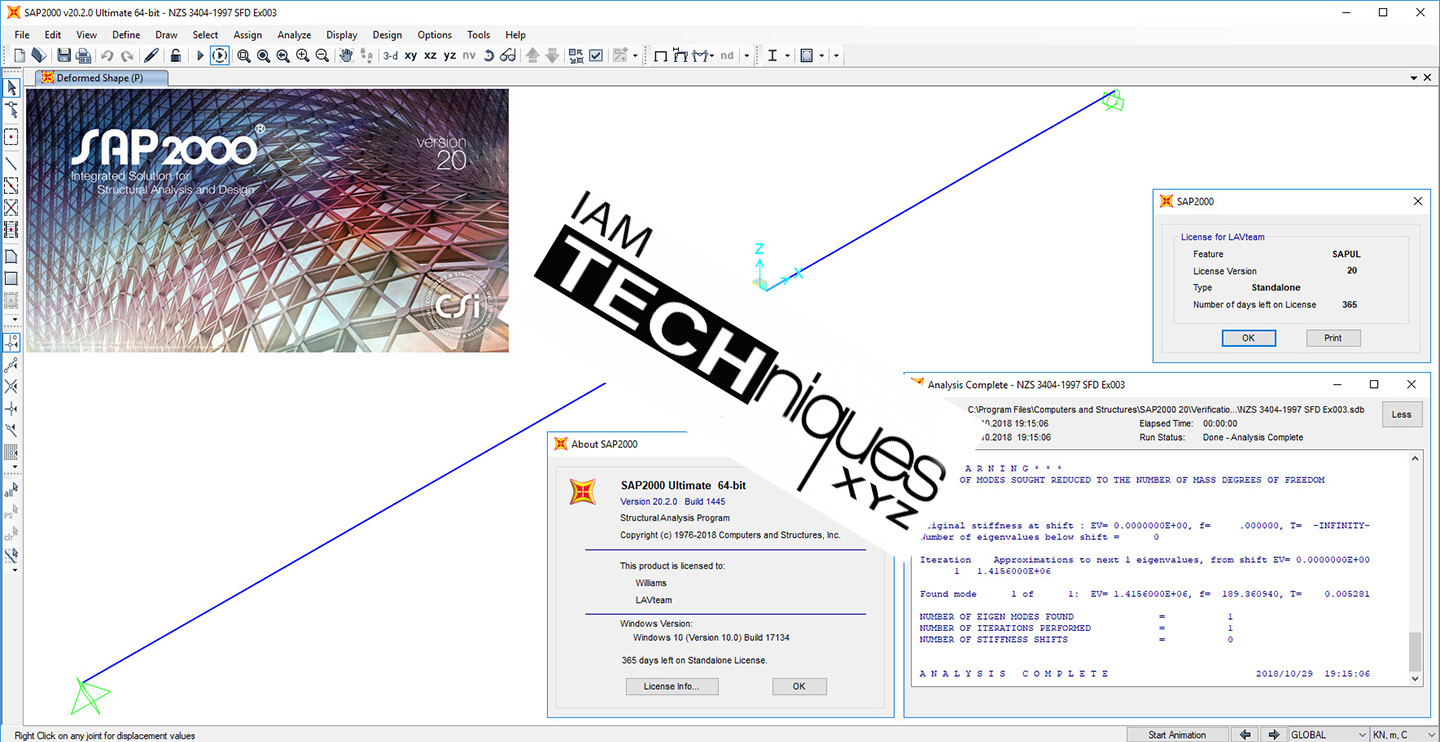The width and height of the screenshot is (1440, 742).
Task: Open the Design menu
Action: (x=387, y=35)
